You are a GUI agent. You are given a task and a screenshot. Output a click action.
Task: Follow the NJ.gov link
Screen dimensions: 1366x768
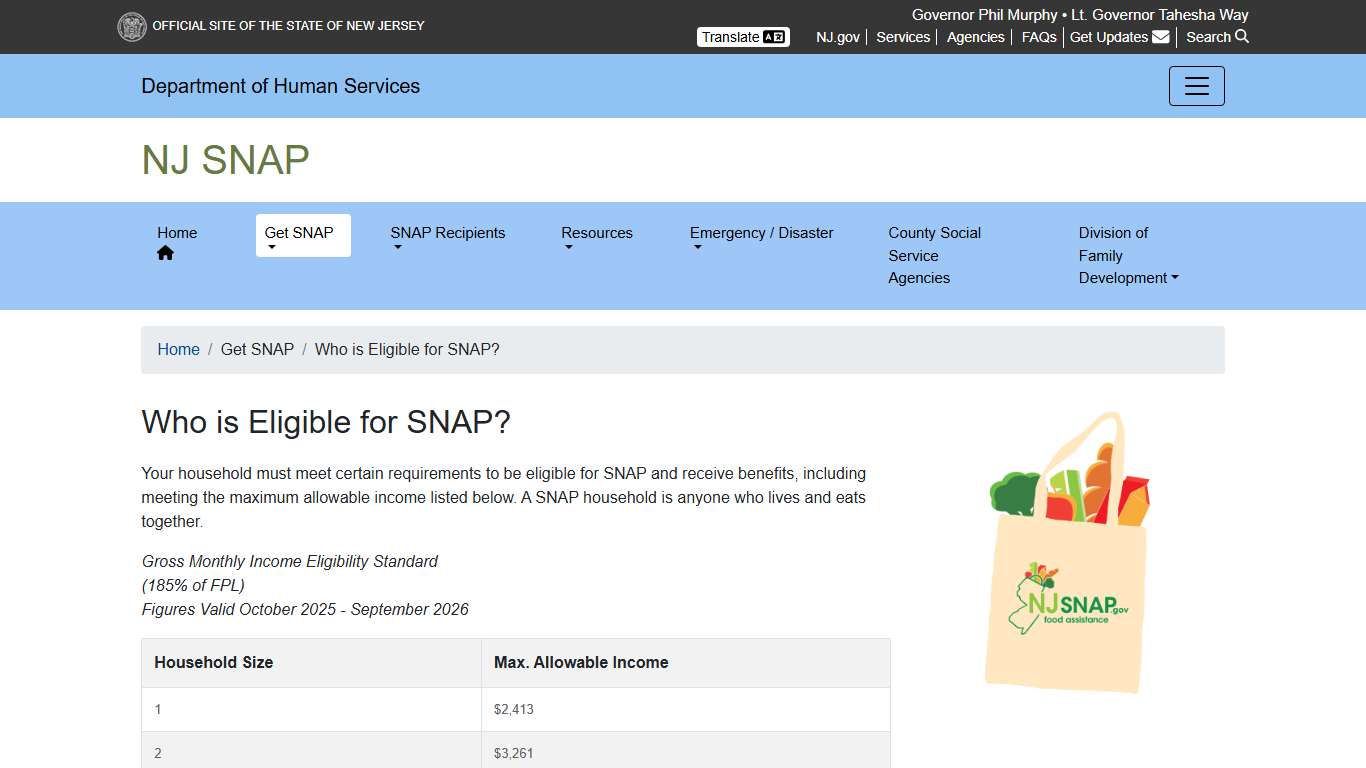pos(837,37)
